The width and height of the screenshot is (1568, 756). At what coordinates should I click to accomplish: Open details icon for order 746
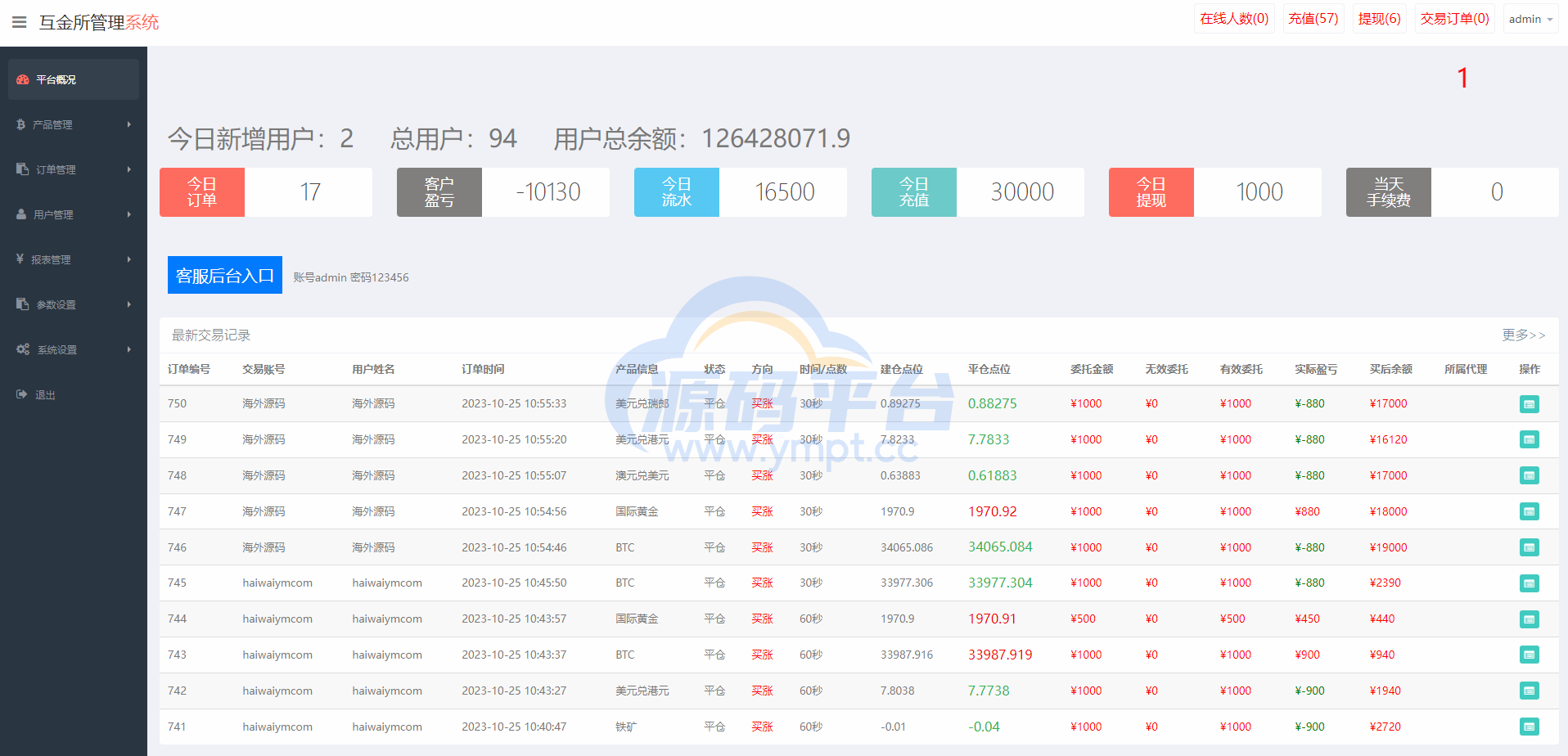point(1529,547)
